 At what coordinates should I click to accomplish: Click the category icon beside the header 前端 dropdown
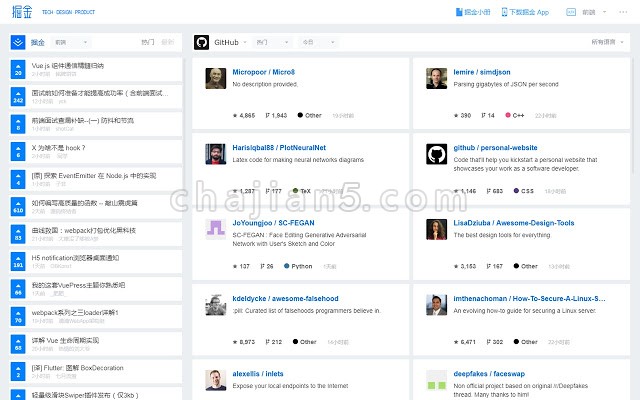[571, 12]
